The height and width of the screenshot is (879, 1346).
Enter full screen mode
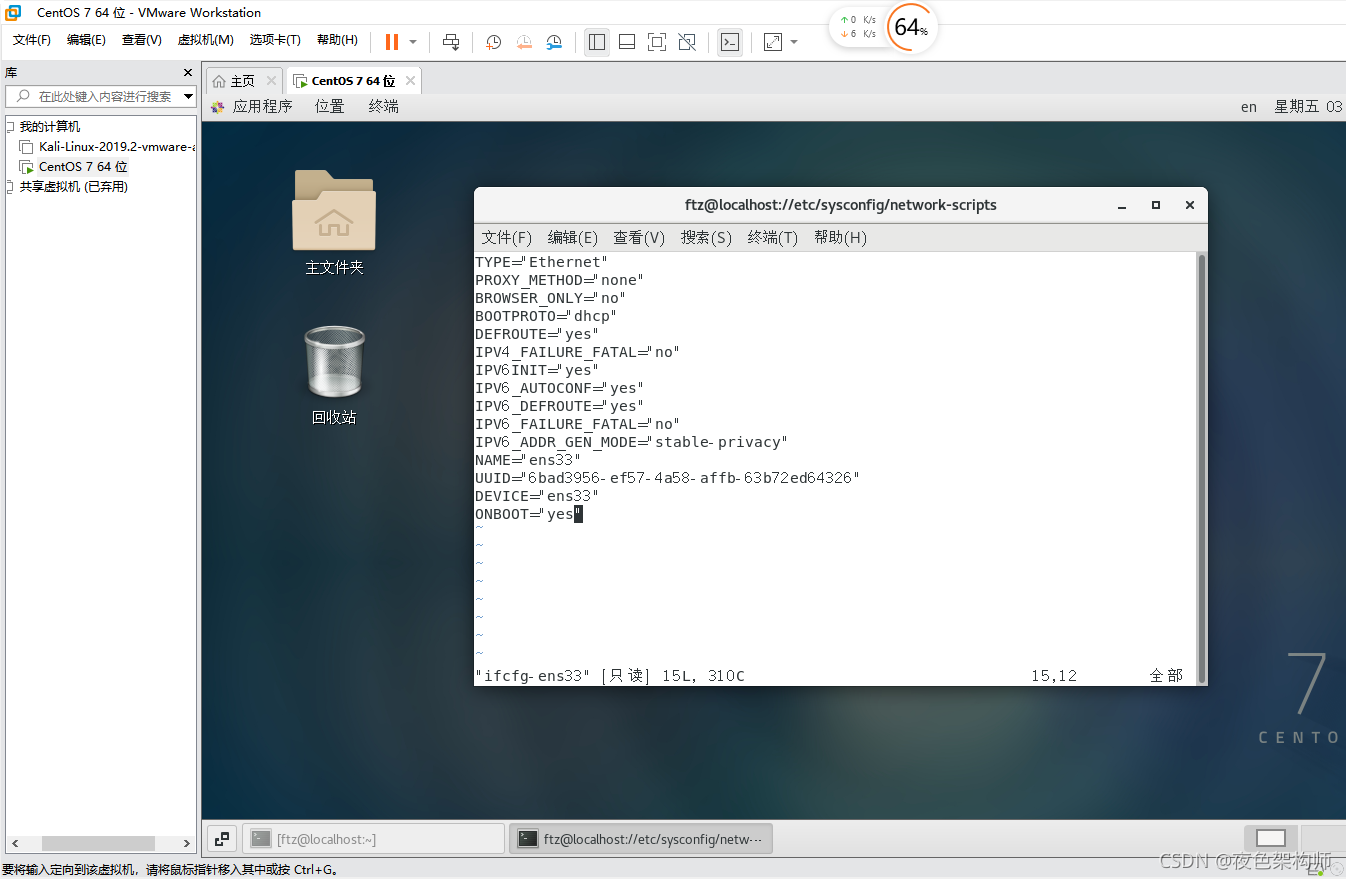tap(657, 42)
